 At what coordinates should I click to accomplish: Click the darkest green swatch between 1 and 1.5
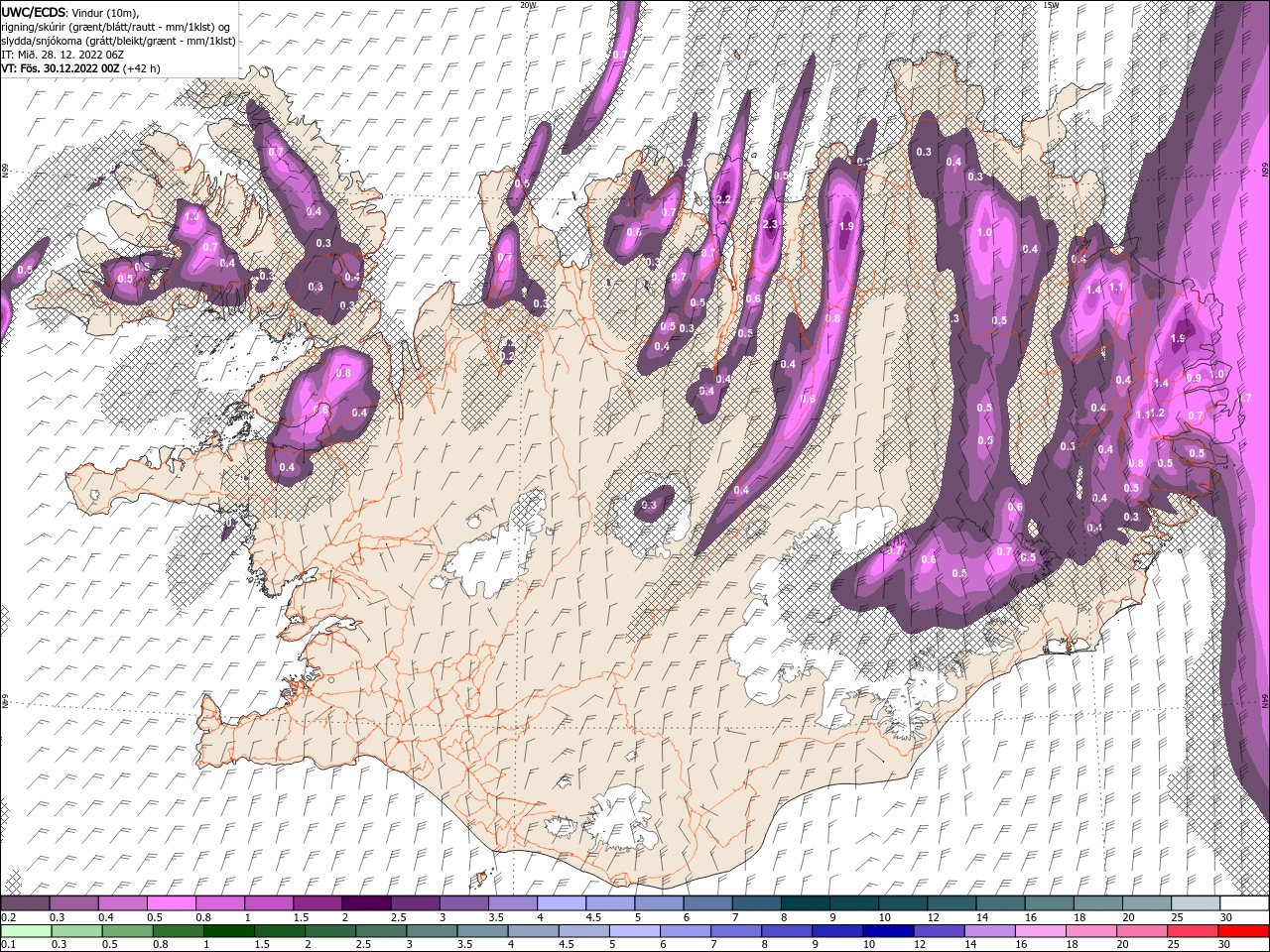coord(228,931)
